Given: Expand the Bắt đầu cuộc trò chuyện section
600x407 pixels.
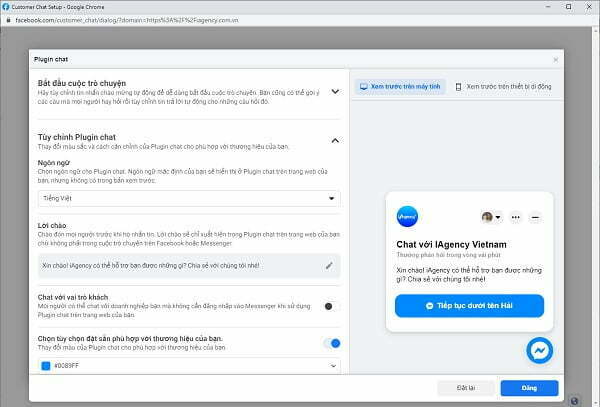Looking at the screenshot, I should pos(335,91).
